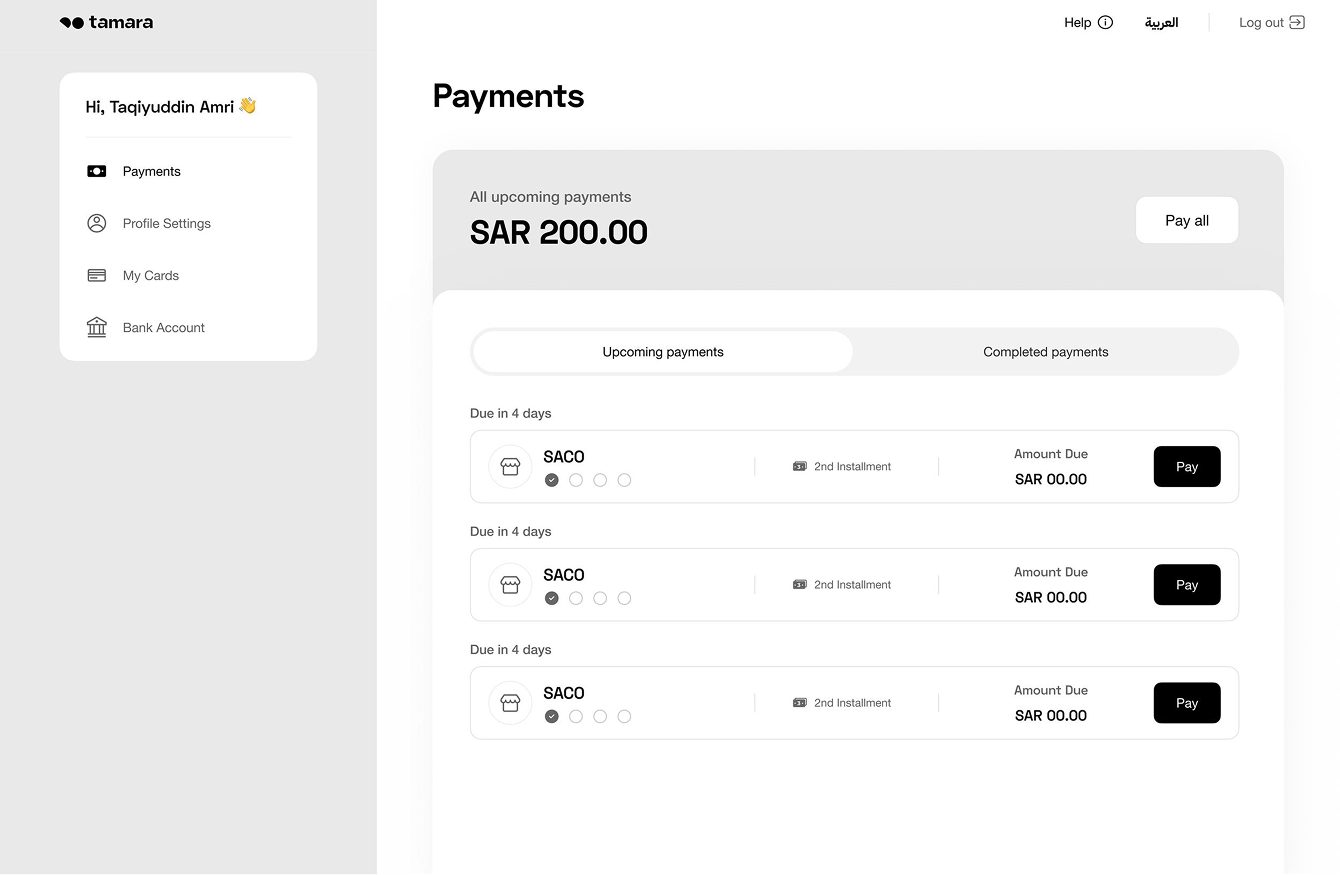
Task: Click the 'SAR 200.00' total amount
Action: (559, 233)
